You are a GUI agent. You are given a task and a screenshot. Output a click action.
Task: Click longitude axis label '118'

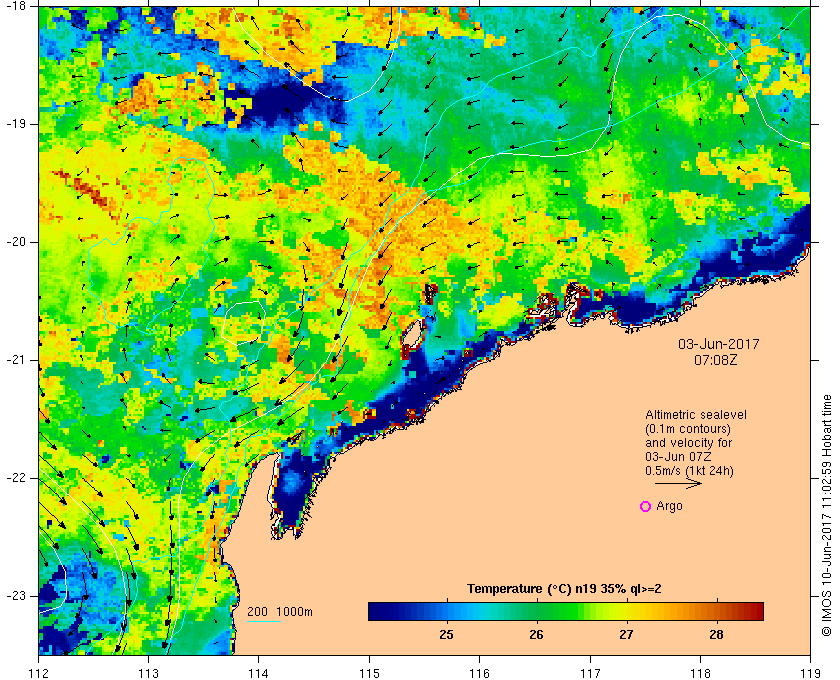[700, 672]
